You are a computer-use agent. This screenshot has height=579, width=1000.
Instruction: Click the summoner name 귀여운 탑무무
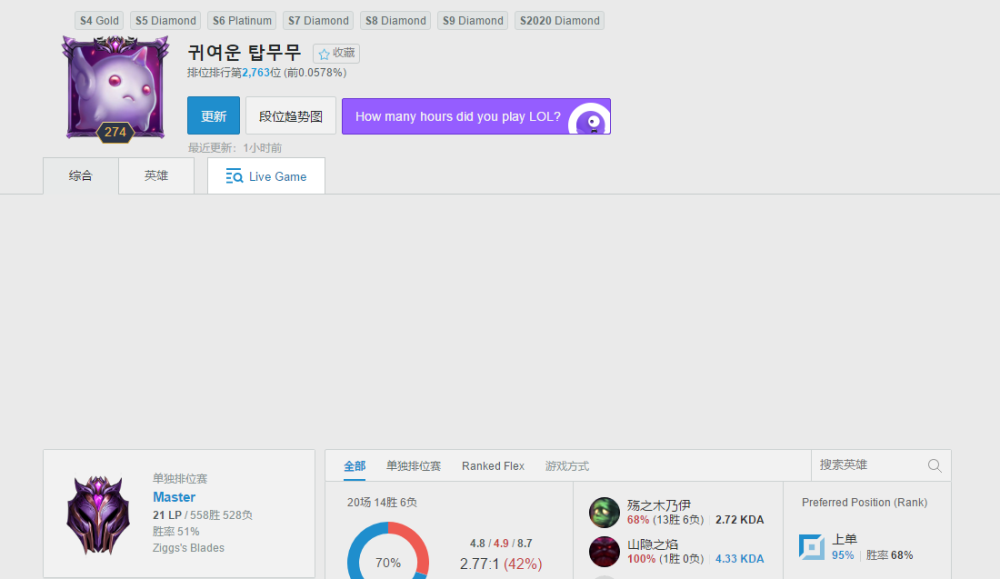click(x=244, y=52)
